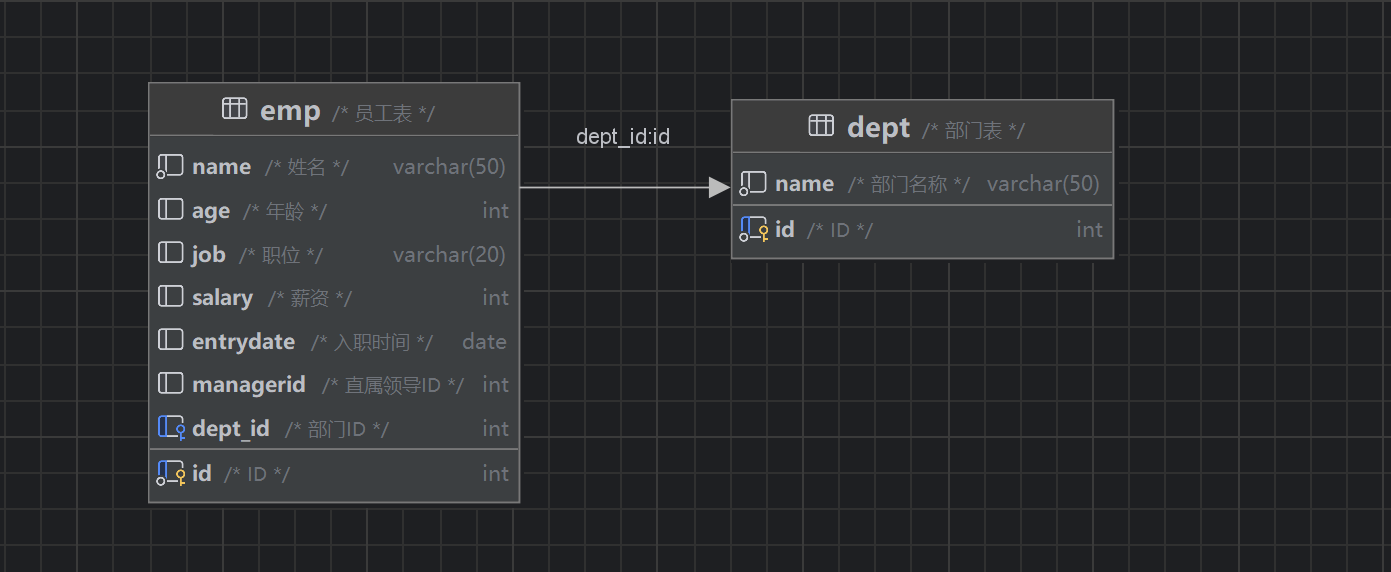
Task: Click the relationship arrow head at dept
Action: pyautogui.click(x=720, y=187)
